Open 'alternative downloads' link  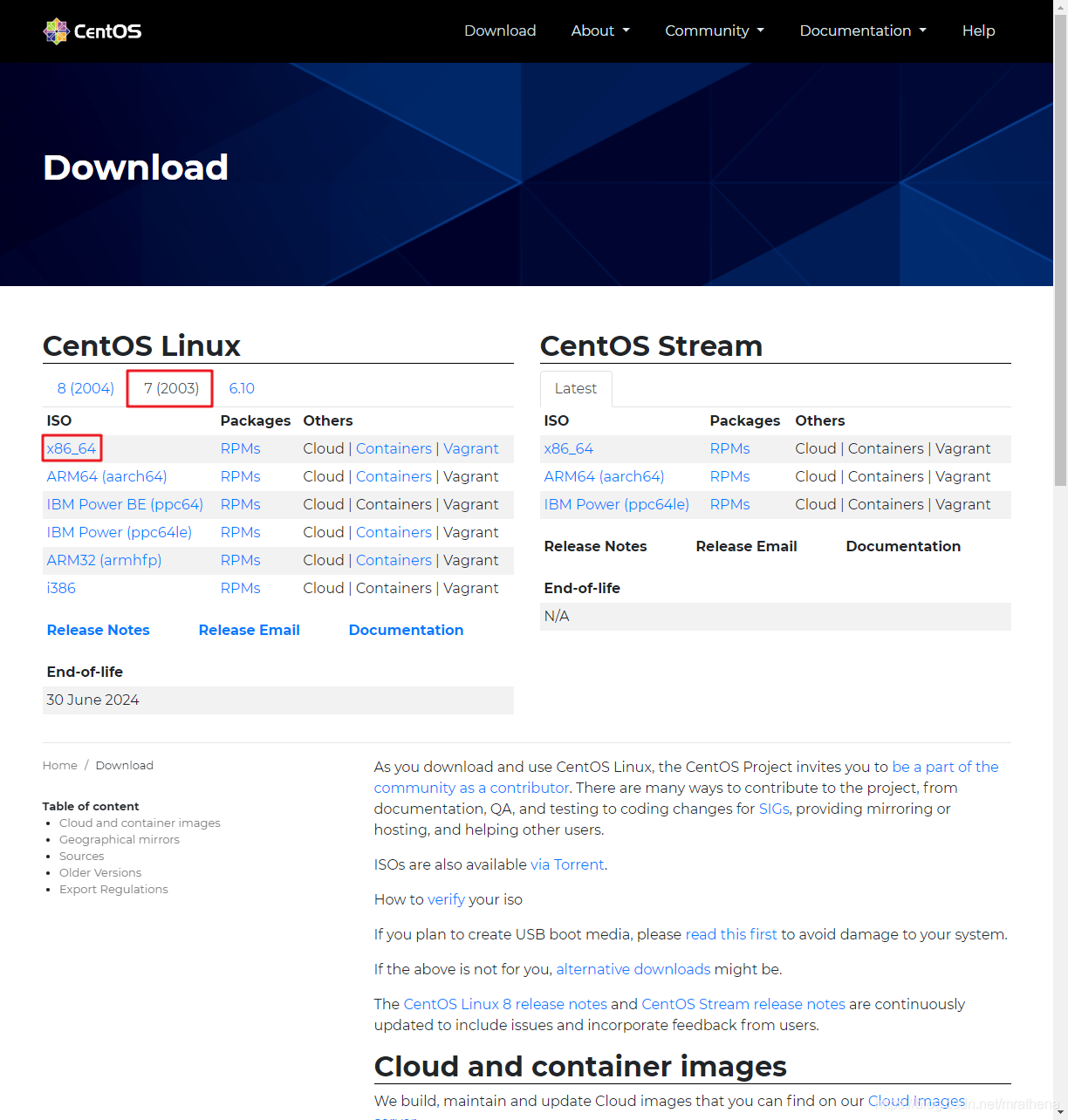[633, 969]
